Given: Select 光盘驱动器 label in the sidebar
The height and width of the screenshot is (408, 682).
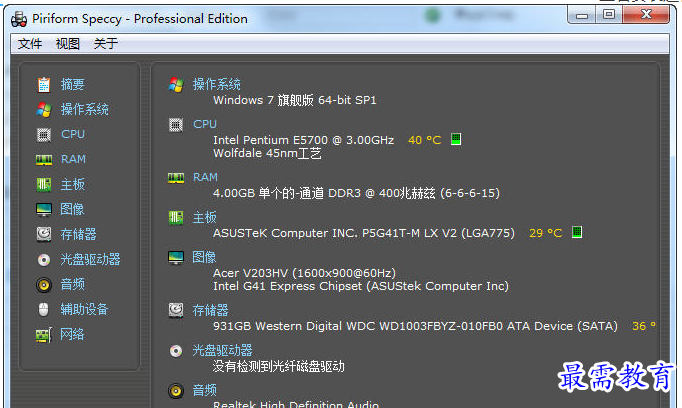Looking at the screenshot, I should coord(90,260).
